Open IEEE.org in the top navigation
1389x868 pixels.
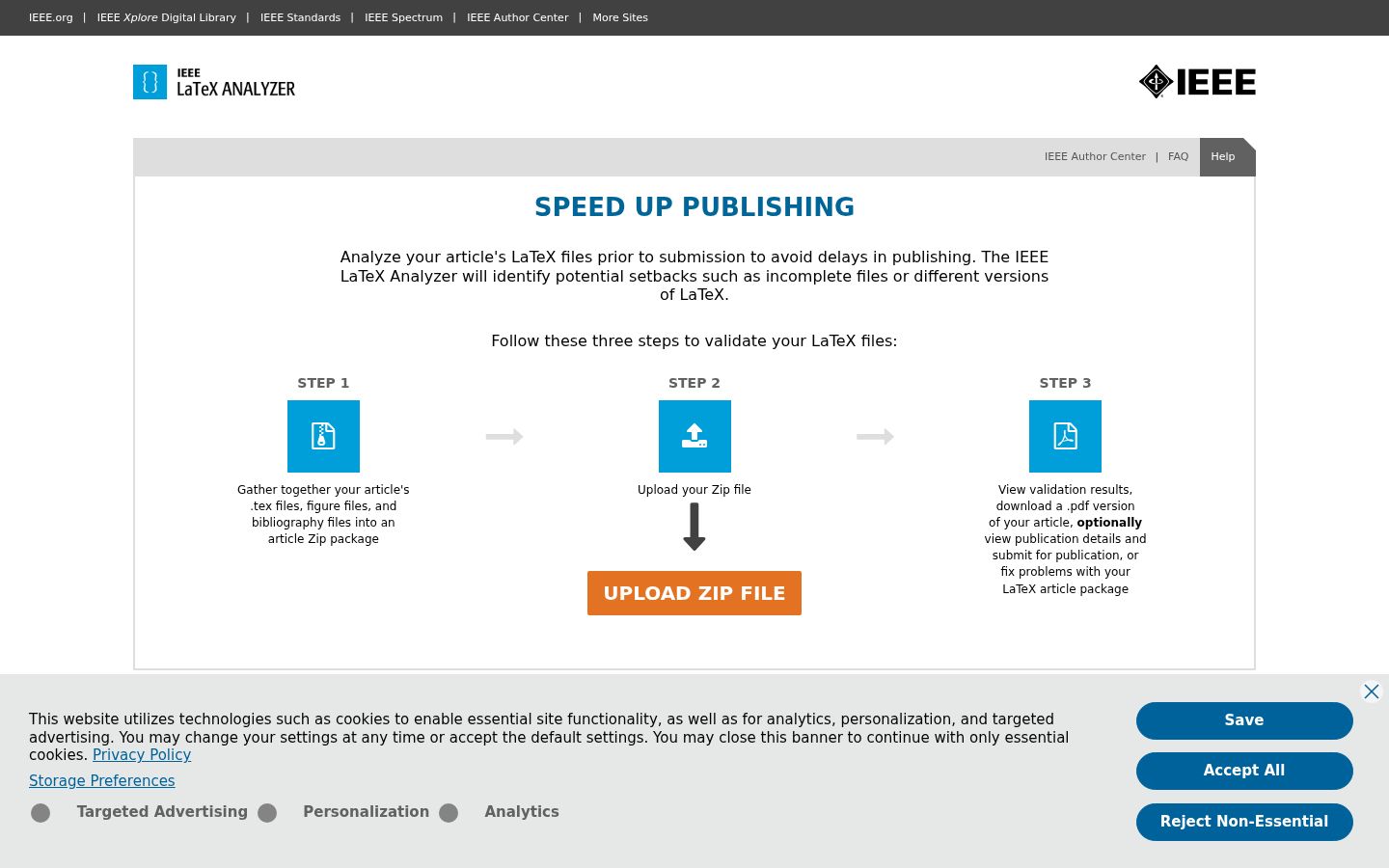[51, 17]
